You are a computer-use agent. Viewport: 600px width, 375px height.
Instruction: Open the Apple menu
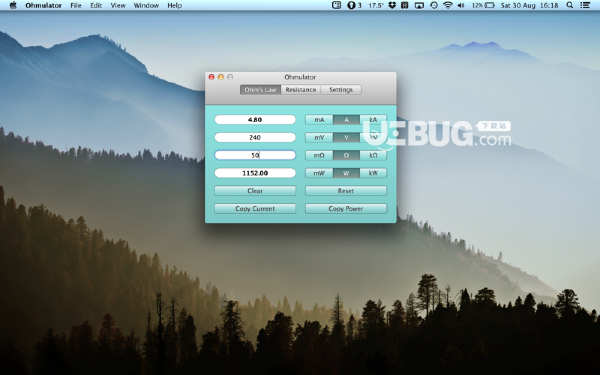click(13, 5)
